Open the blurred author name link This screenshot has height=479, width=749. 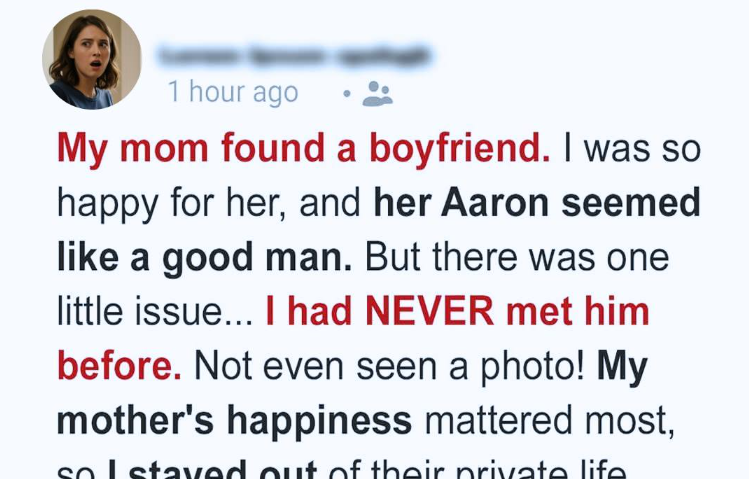click(x=296, y=55)
